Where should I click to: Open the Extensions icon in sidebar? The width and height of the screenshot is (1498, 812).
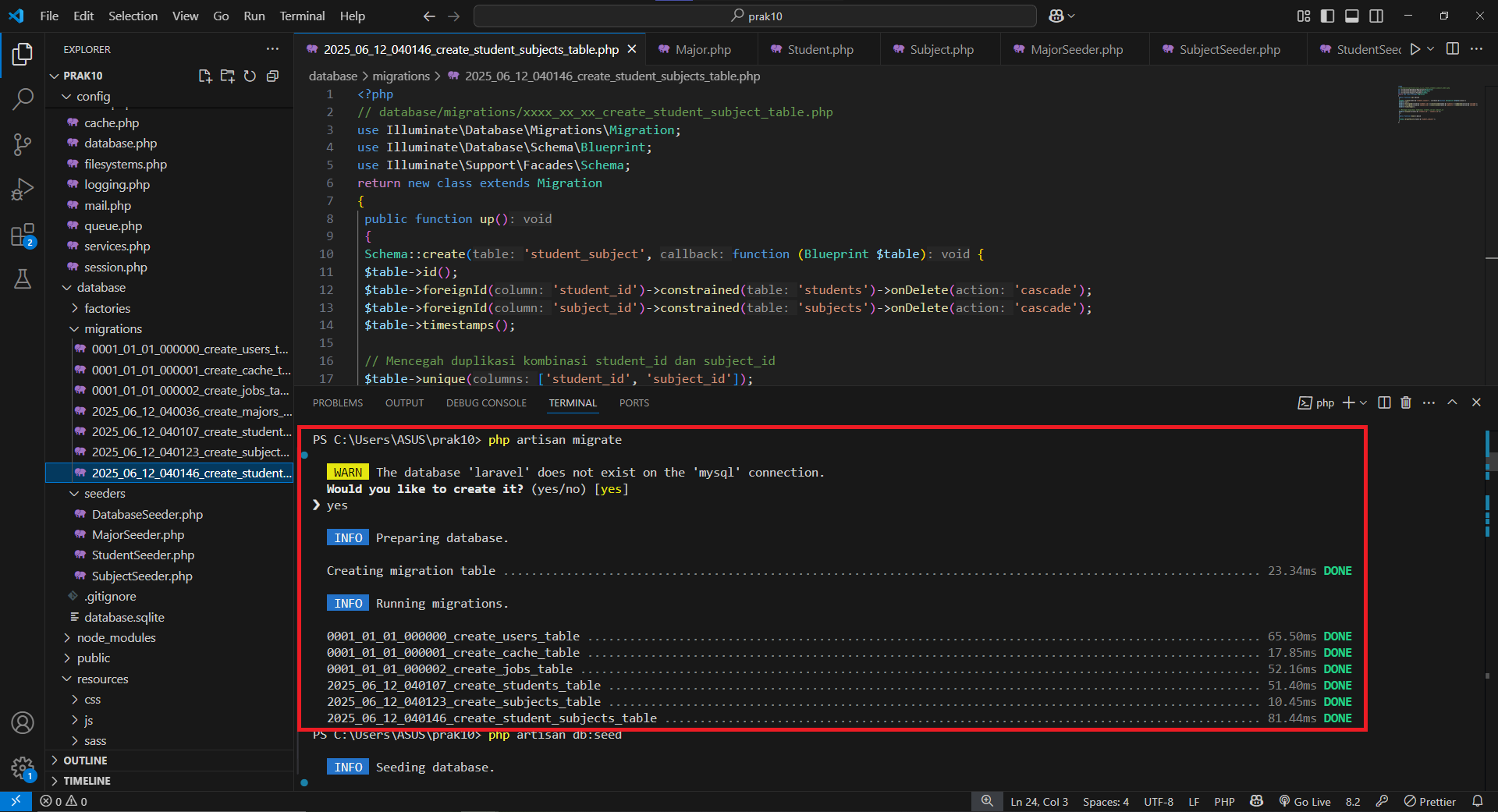click(23, 234)
